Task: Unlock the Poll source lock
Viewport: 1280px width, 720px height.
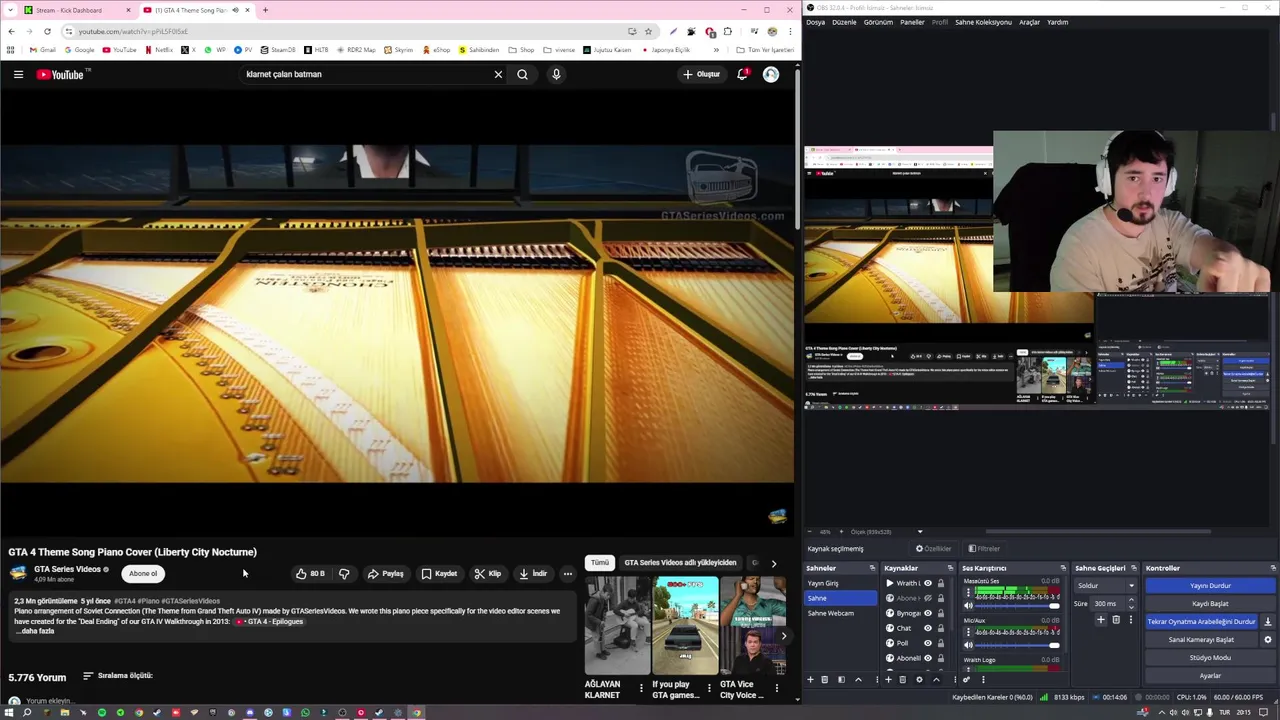Action: click(x=941, y=643)
